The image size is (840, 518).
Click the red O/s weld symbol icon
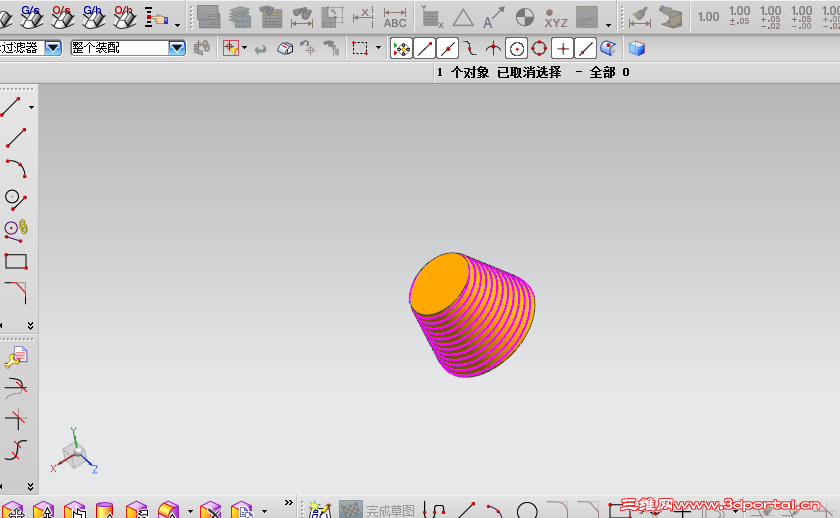point(62,17)
